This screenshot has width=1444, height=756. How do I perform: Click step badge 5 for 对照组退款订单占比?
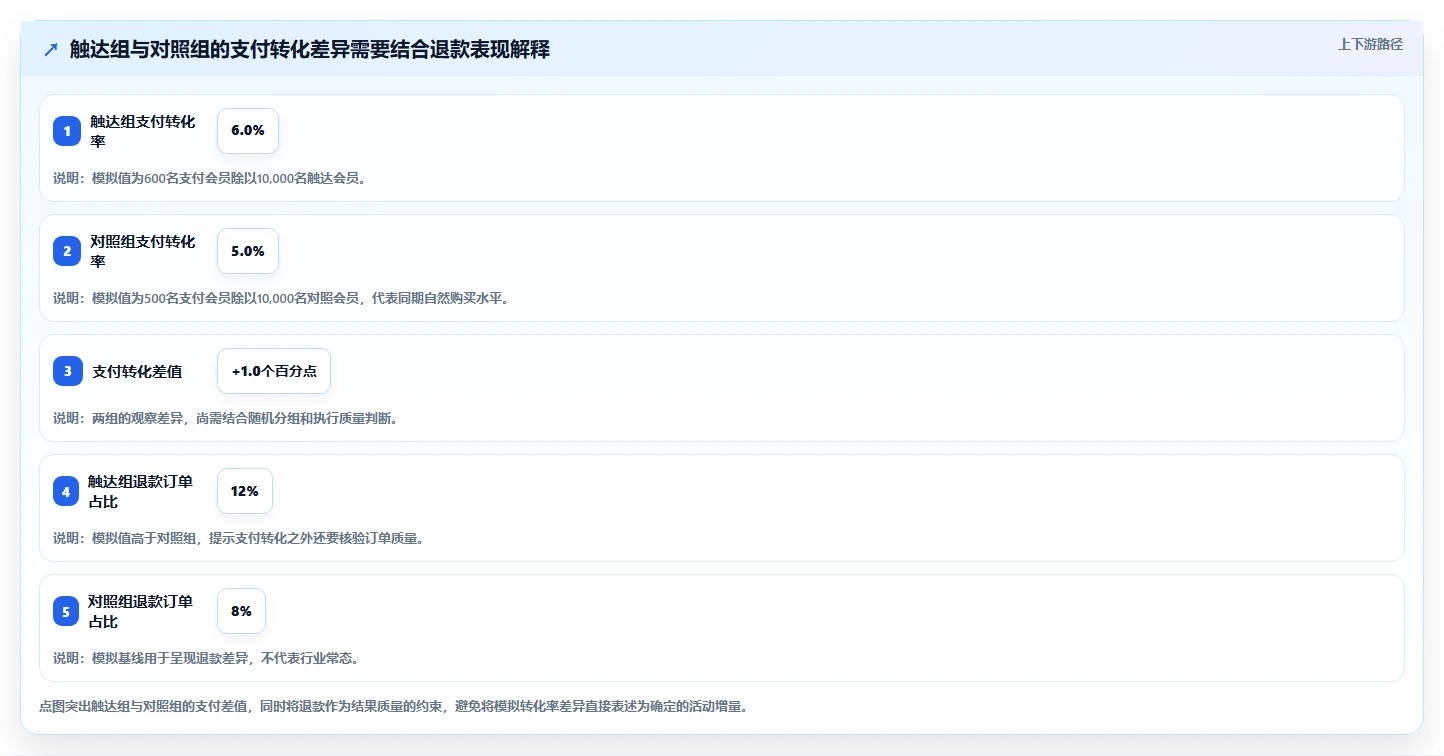coord(65,611)
